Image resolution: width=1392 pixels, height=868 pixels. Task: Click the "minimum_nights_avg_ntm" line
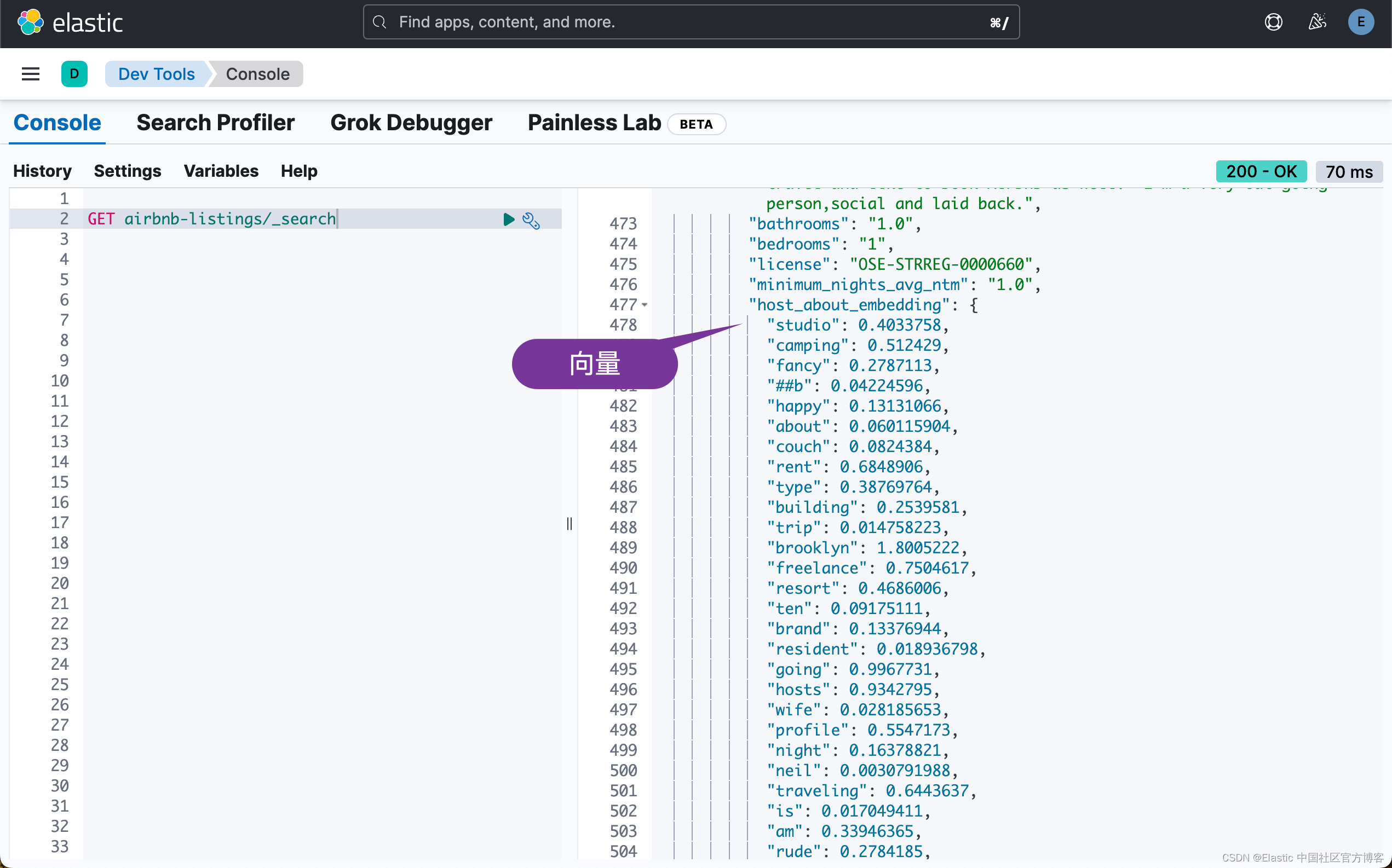coord(894,285)
